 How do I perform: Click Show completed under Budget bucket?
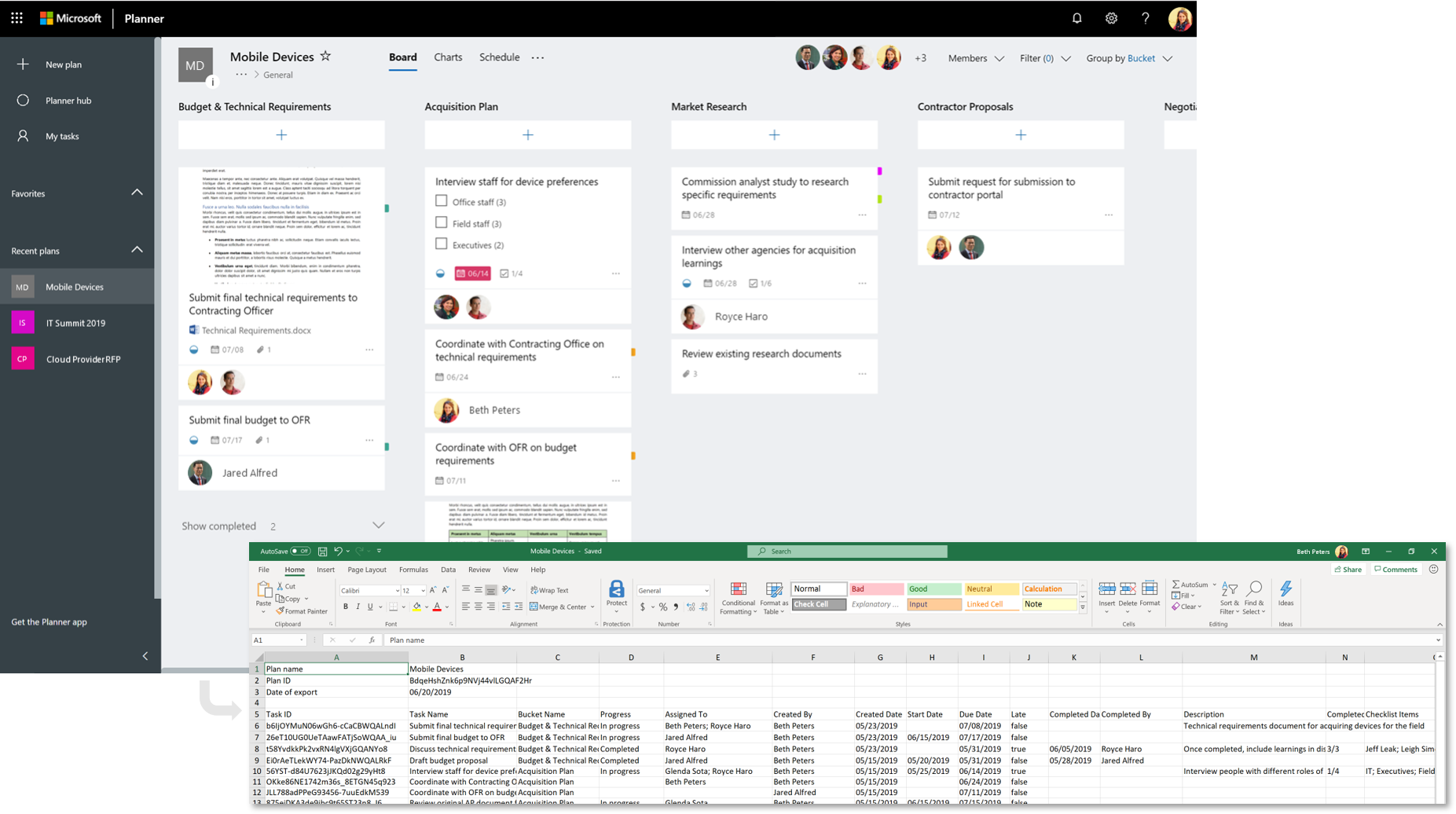[x=218, y=526]
